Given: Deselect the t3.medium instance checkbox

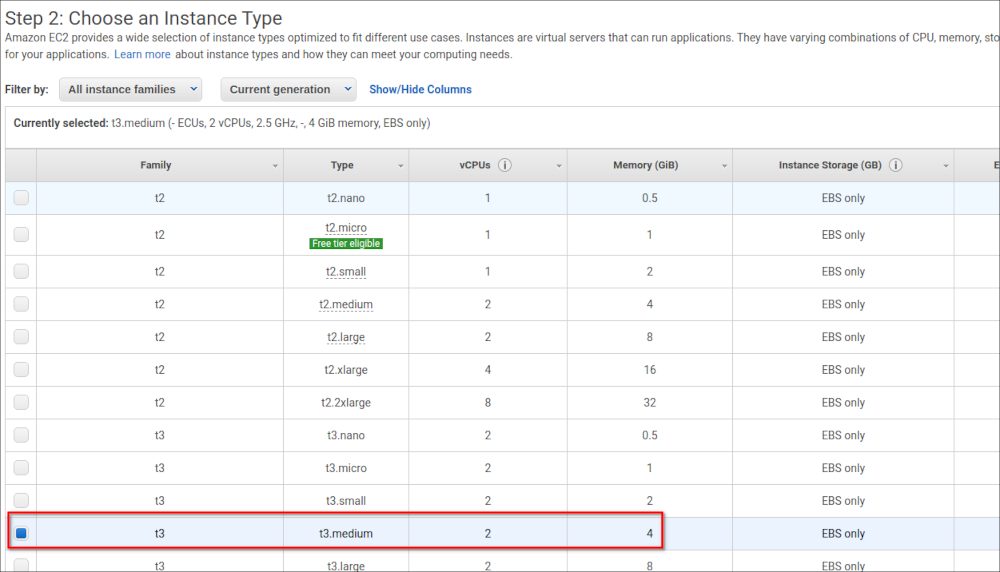Looking at the screenshot, I should [21, 533].
